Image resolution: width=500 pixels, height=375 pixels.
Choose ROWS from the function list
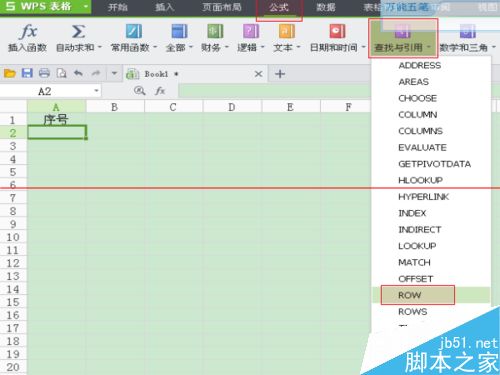431,311
